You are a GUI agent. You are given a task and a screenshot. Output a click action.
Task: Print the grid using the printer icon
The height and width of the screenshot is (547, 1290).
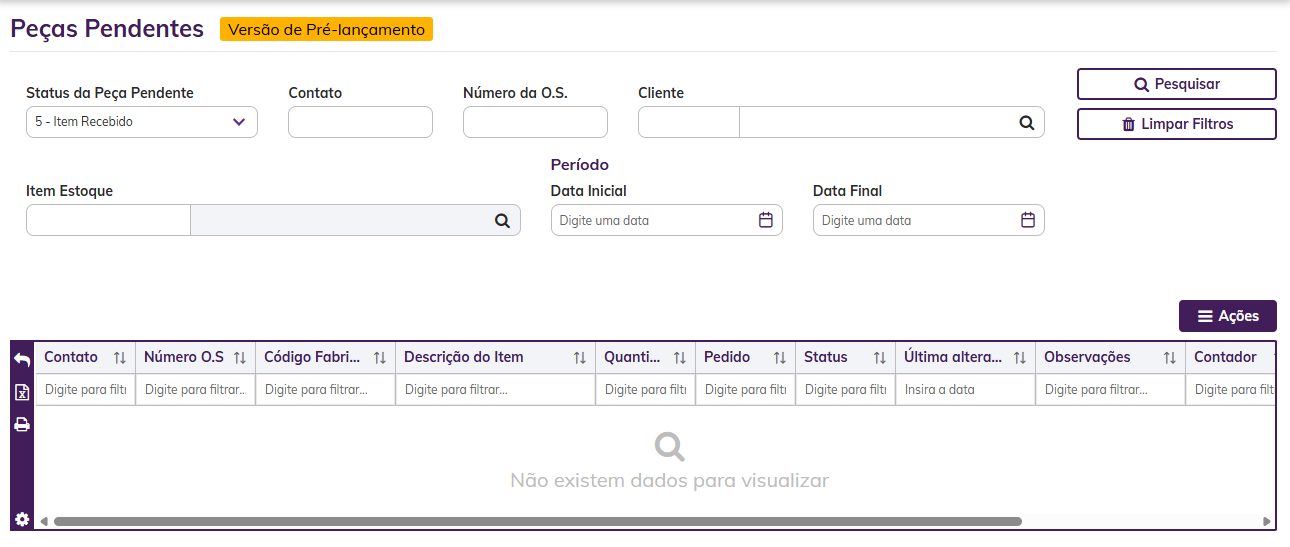tap(22, 425)
